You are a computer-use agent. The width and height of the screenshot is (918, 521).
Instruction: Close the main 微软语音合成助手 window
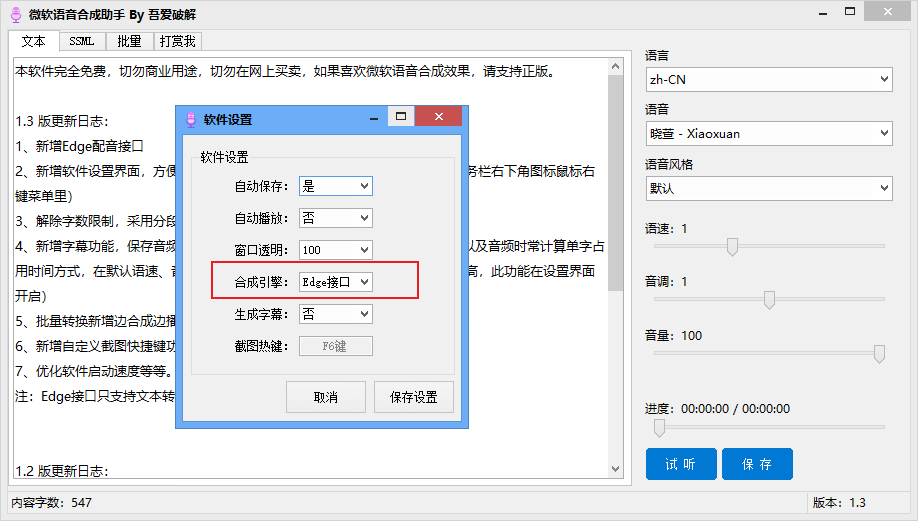(x=888, y=12)
